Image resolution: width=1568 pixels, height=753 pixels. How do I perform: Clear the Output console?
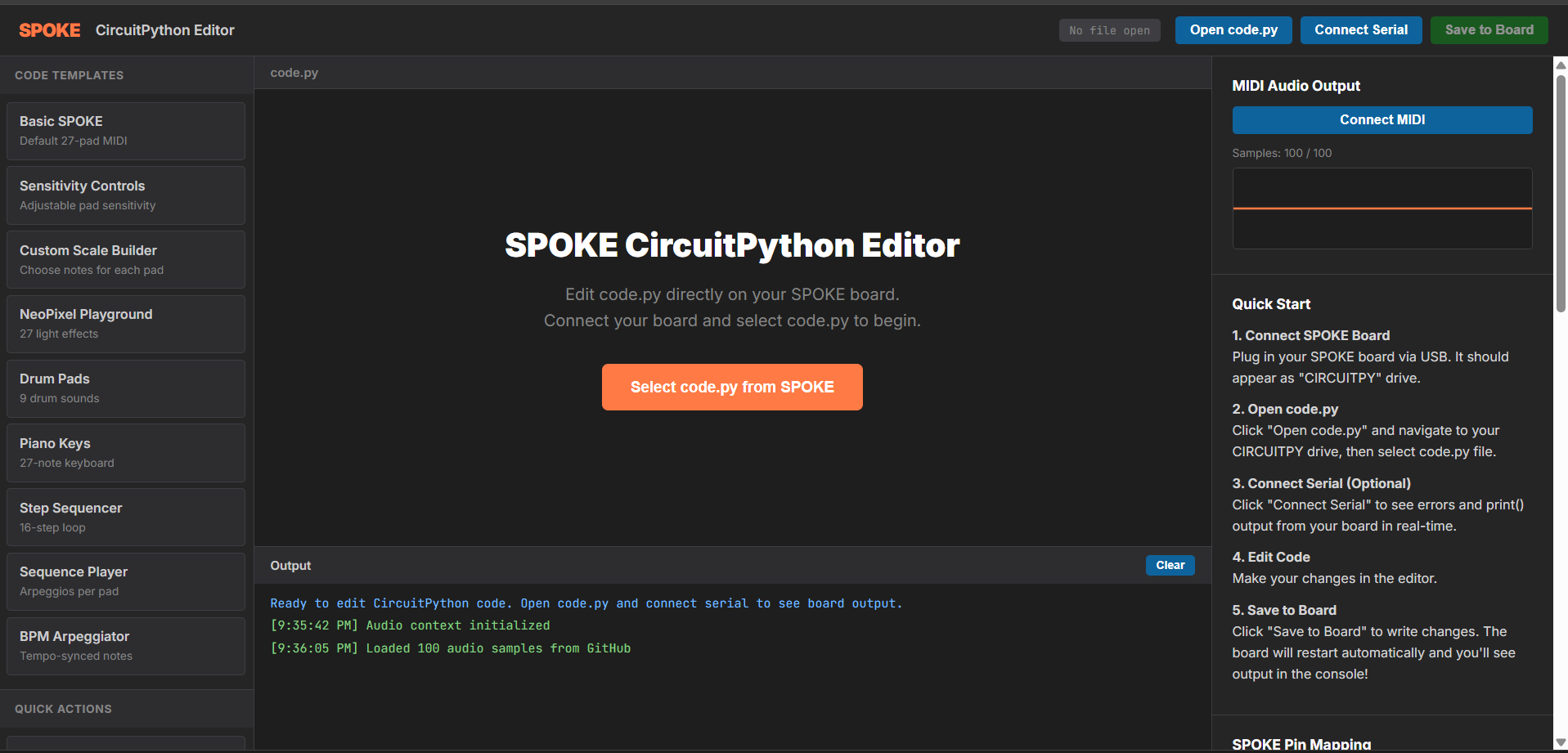pyautogui.click(x=1170, y=565)
